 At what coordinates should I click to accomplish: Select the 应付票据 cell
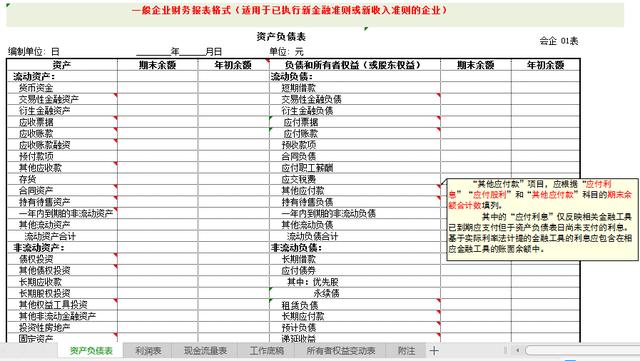tap(355, 122)
